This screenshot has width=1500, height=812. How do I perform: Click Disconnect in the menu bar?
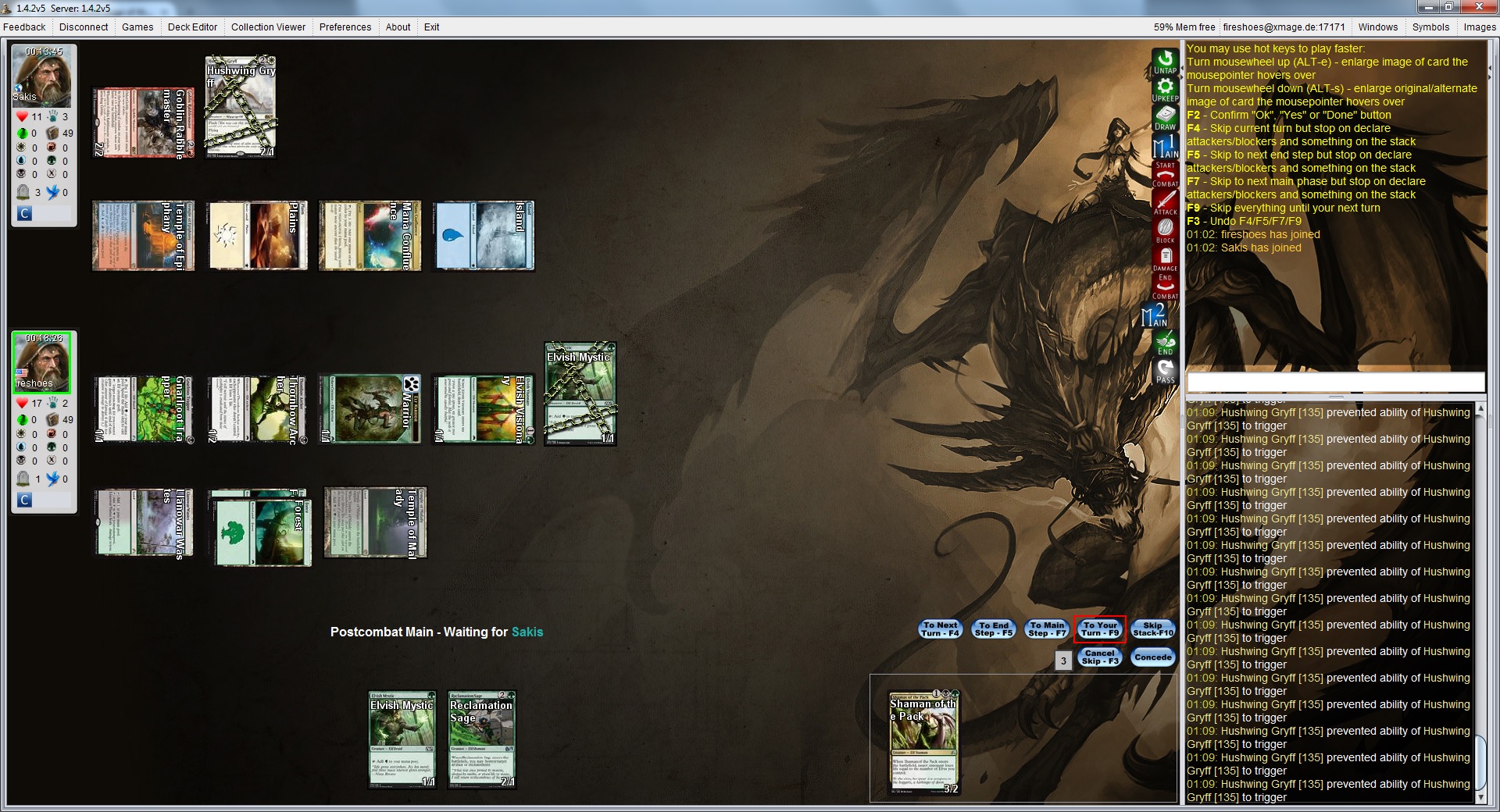84,27
